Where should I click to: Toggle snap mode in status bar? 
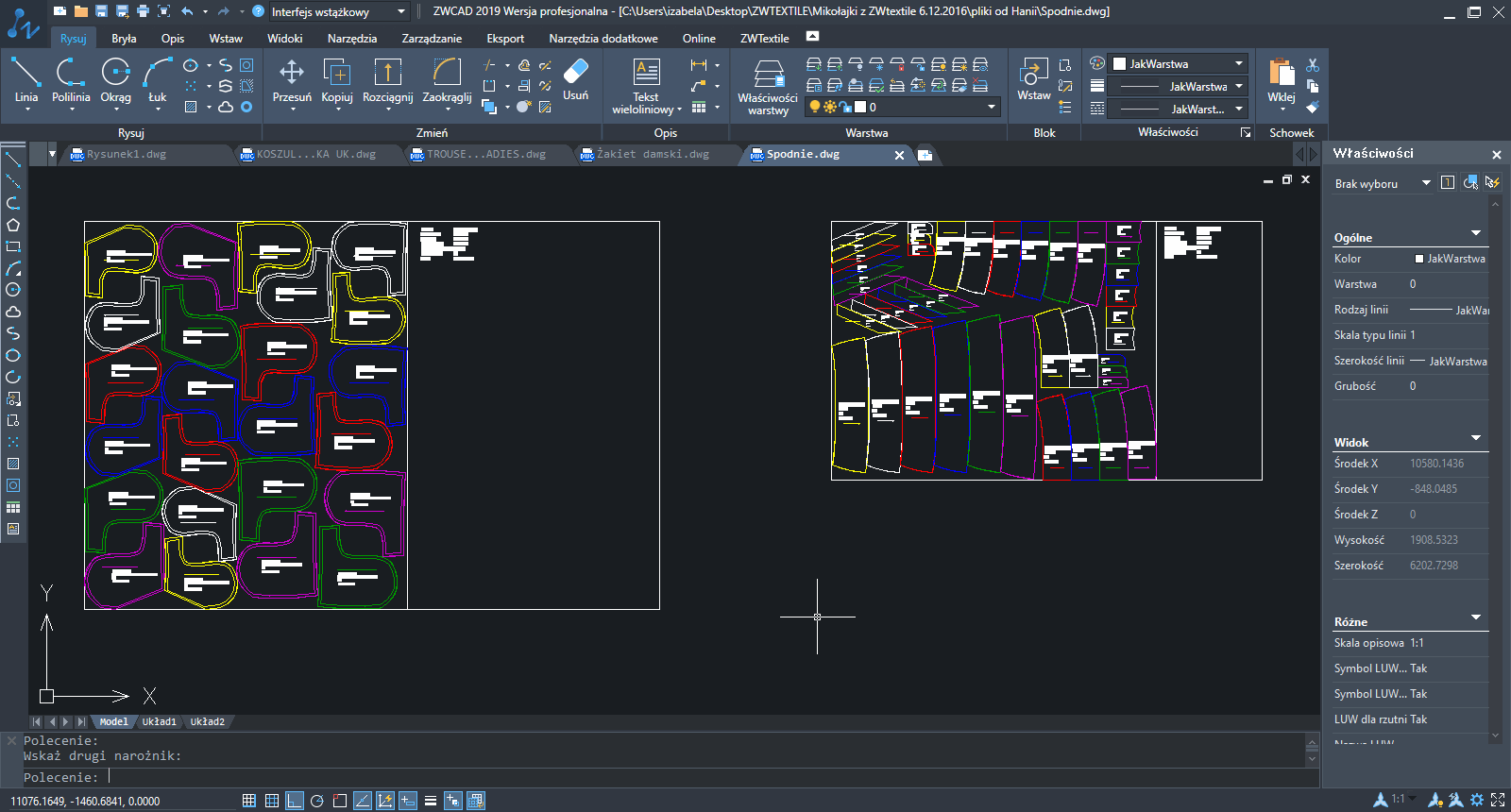tap(249, 801)
